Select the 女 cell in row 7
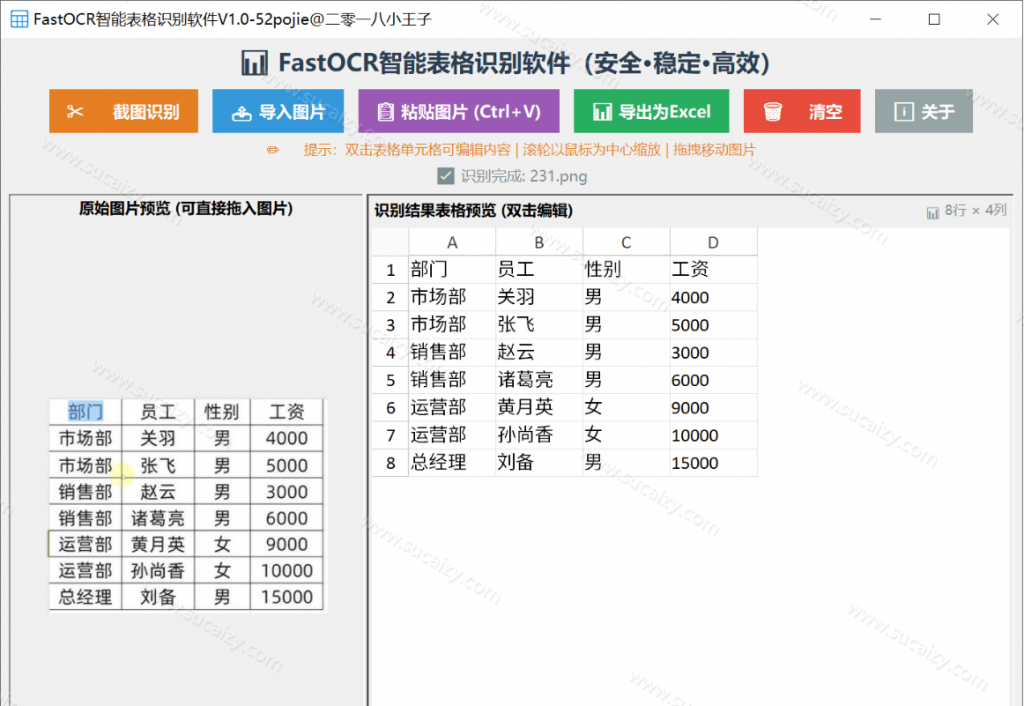 pyautogui.click(x=626, y=435)
